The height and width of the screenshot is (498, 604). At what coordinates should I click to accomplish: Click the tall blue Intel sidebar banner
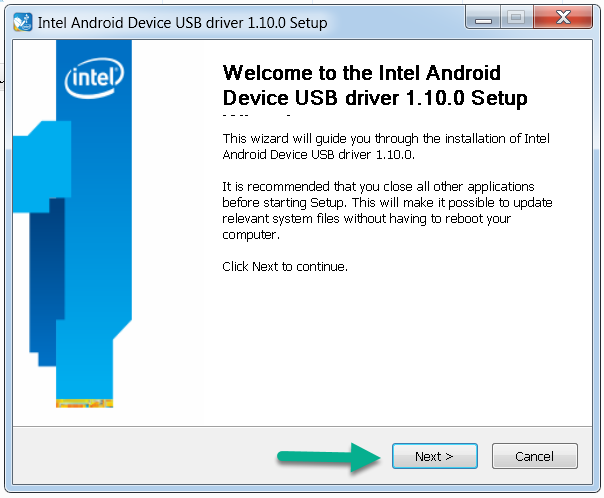pyautogui.click(x=94, y=223)
